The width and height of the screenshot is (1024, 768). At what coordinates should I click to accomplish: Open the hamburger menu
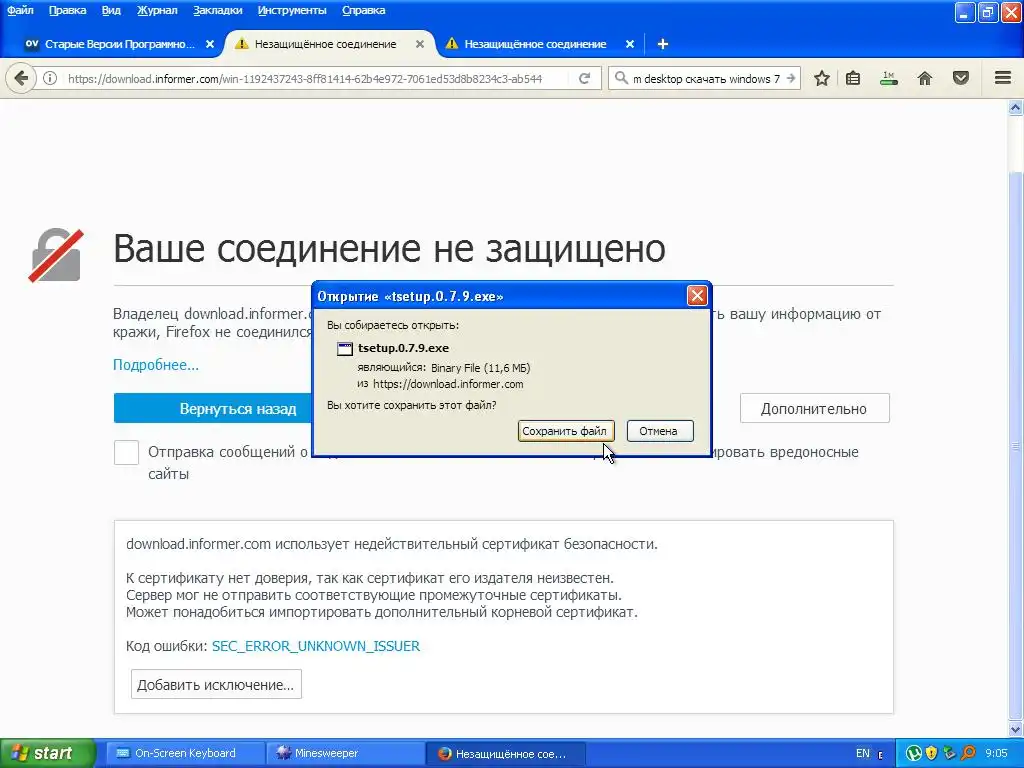[x=1003, y=78]
